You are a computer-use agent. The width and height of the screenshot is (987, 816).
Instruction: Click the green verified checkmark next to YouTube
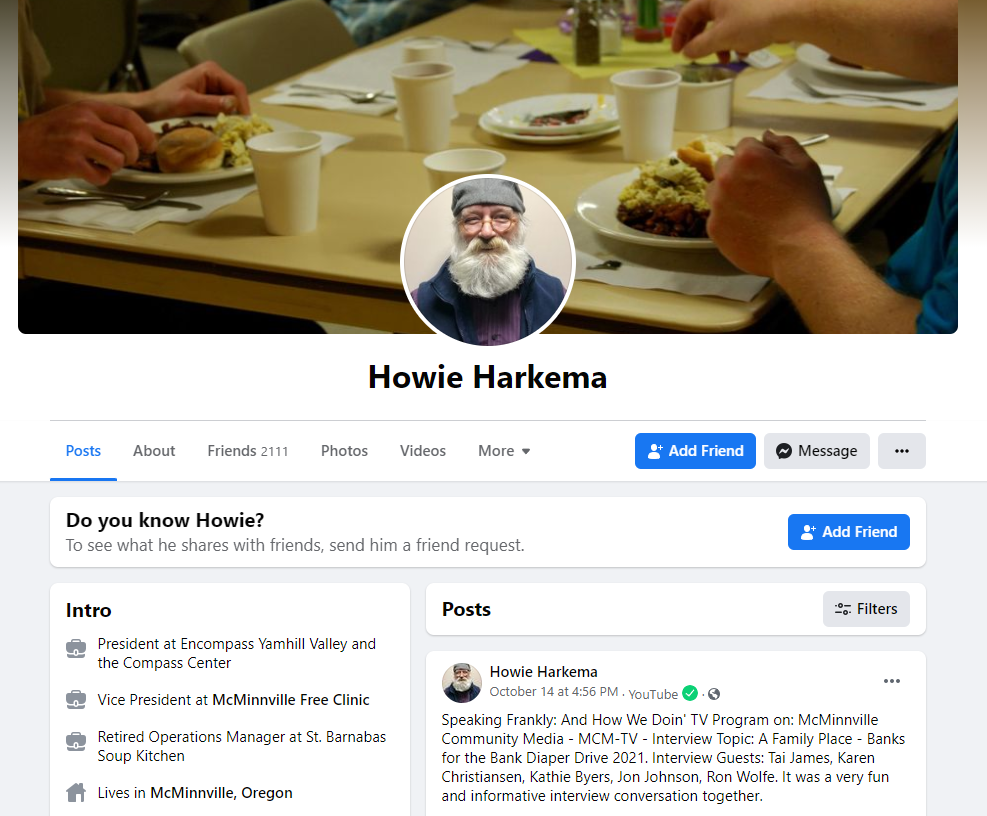coord(690,693)
